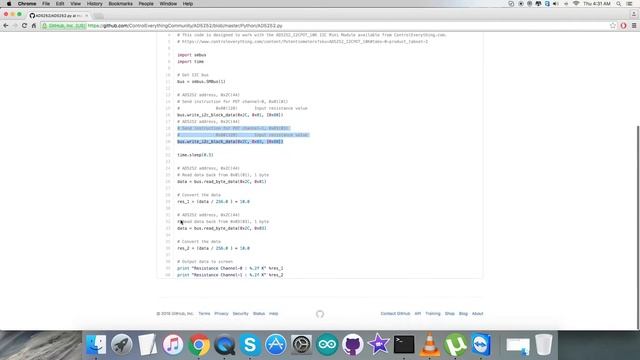Click the menu bar clock Thu 4:31 AM
This screenshot has width=640, height=360.
click(597, 4)
